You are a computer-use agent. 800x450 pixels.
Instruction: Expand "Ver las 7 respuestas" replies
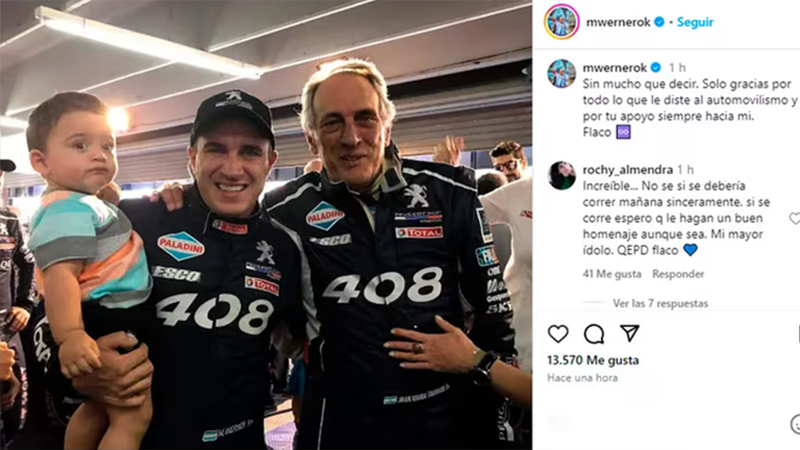660,303
